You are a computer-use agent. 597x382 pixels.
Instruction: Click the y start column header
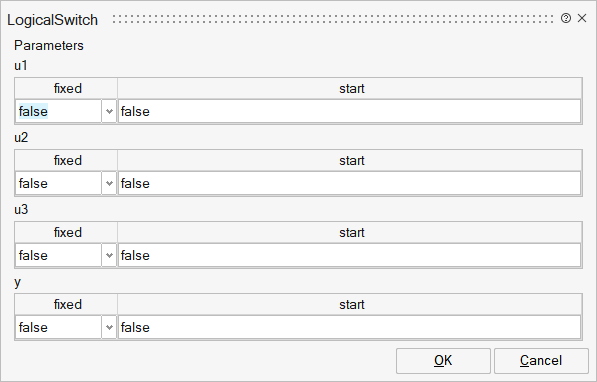coord(350,304)
